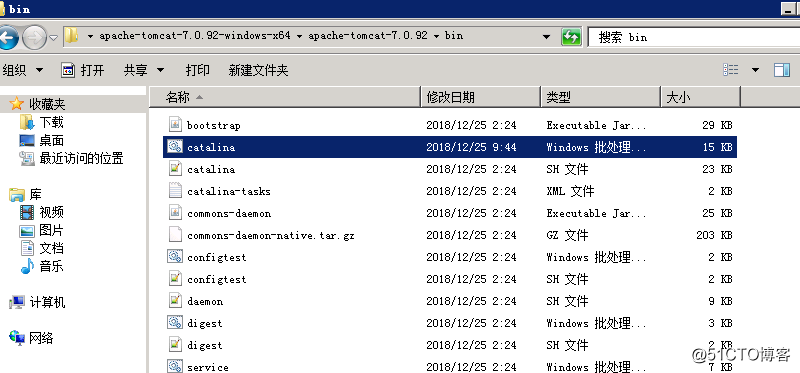Click the Forward navigation arrow button
800x373 pixels.
pos(34,38)
